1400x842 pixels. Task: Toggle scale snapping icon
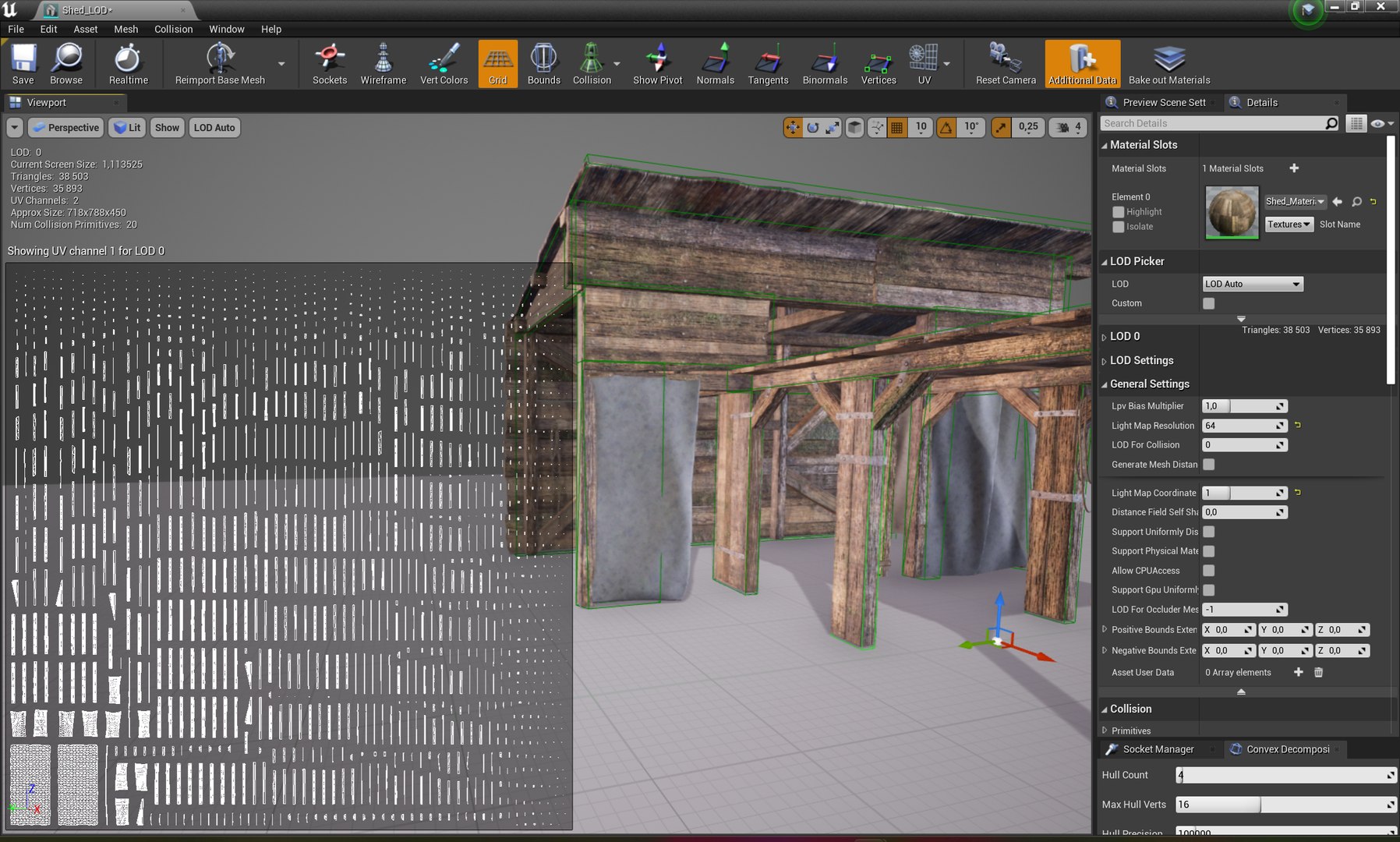coord(1001,127)
